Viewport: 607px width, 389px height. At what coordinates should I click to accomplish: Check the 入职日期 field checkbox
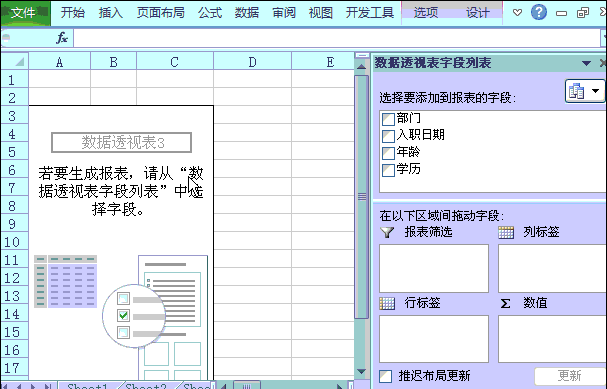388,136
